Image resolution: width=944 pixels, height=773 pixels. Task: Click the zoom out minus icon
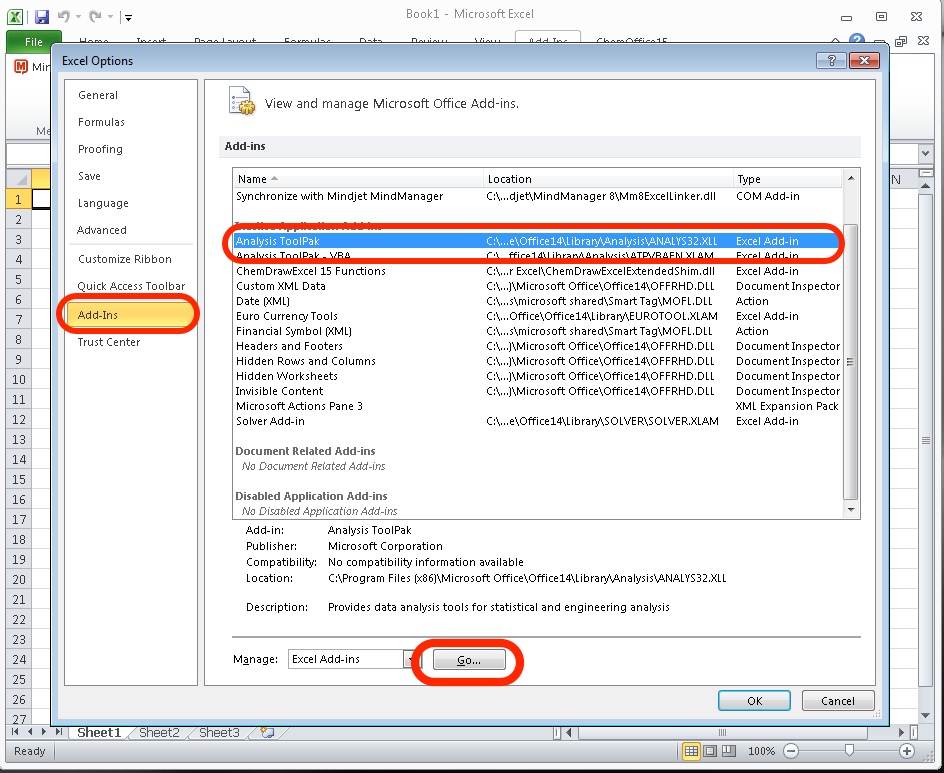click(790, 751)
